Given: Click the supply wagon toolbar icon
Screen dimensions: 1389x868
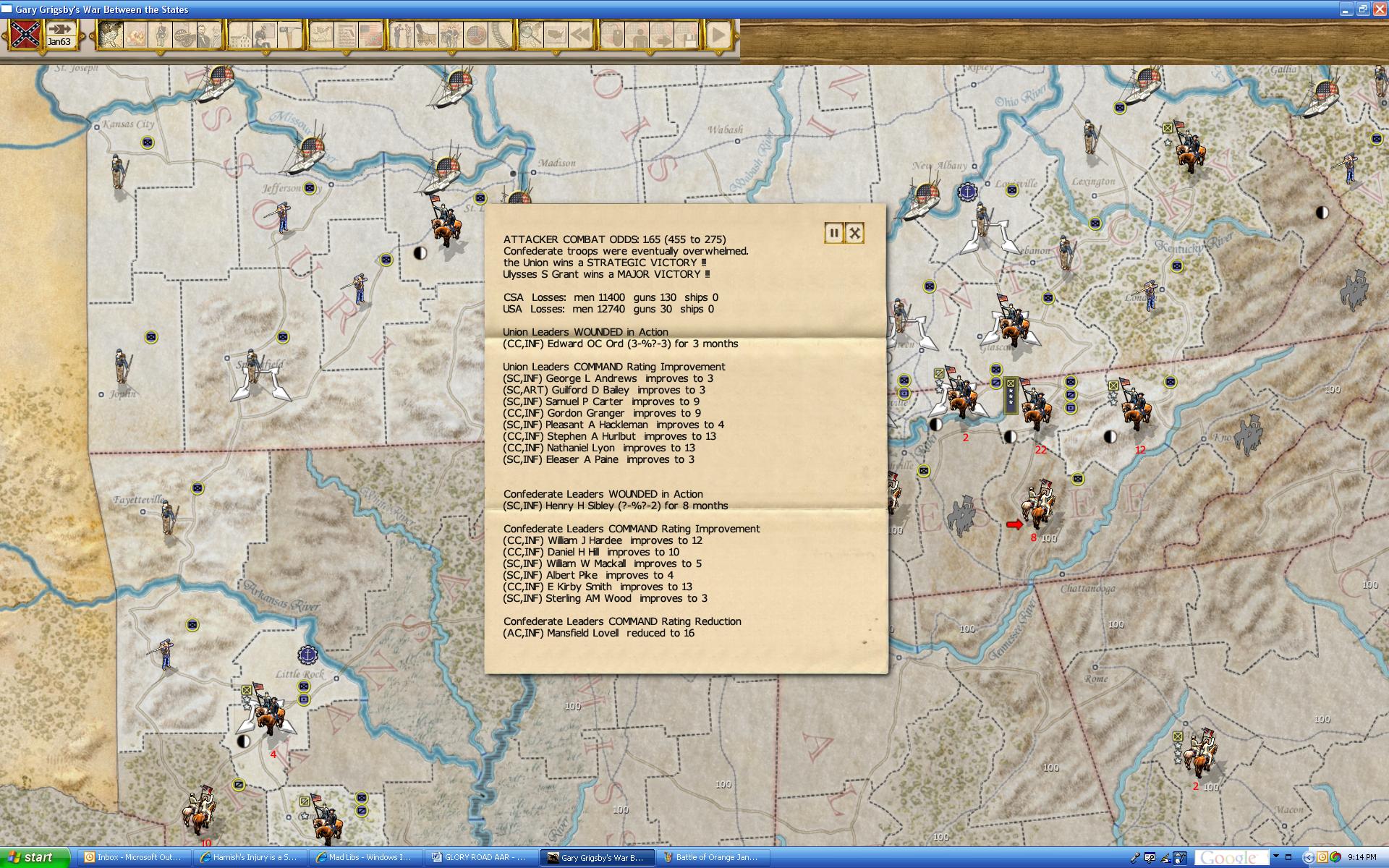Looking at the screenshot, I should 426,34.
